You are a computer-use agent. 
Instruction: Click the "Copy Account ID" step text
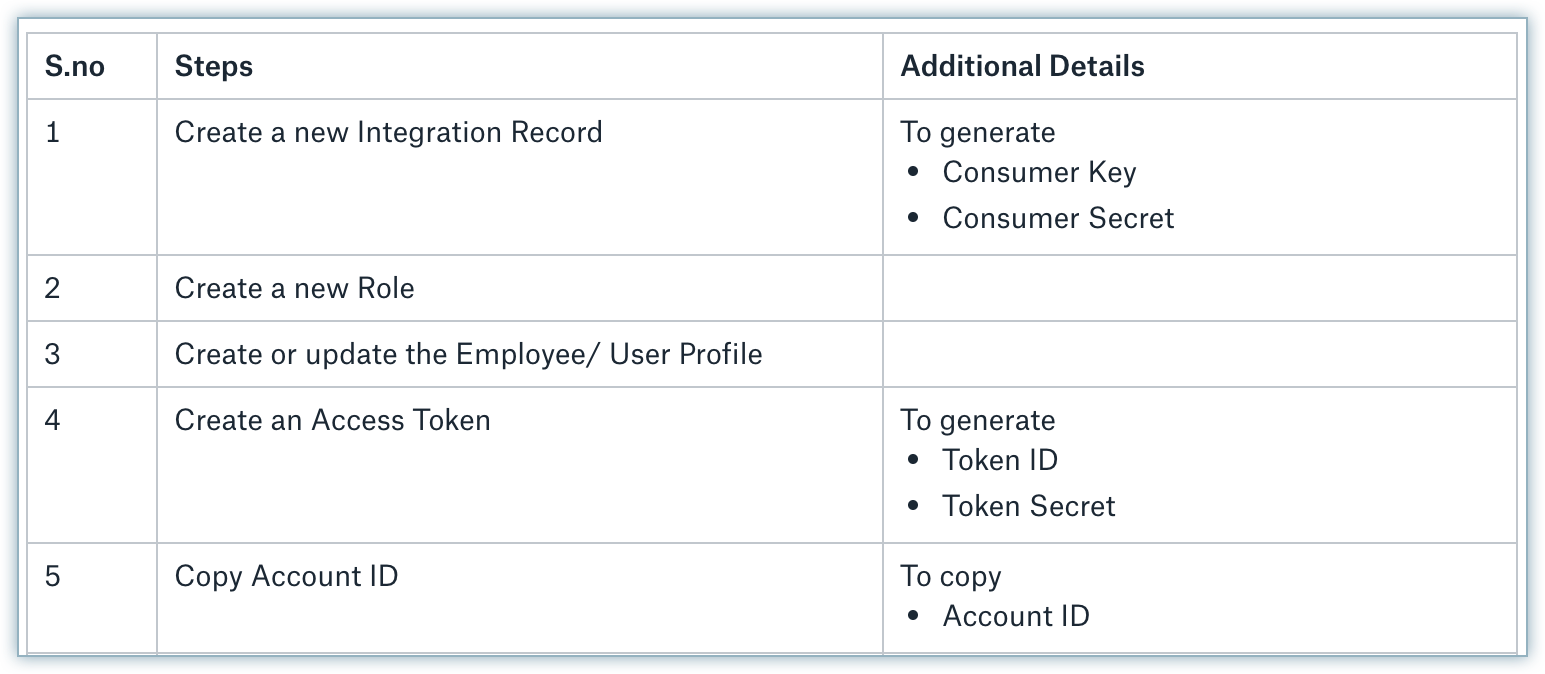point(286,577)
